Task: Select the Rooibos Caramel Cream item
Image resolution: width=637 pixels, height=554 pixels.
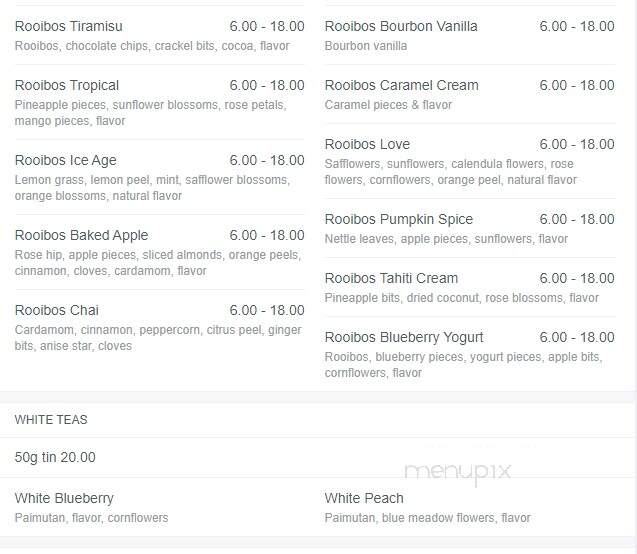Action: pyautogui.click(x=401, y=86)
